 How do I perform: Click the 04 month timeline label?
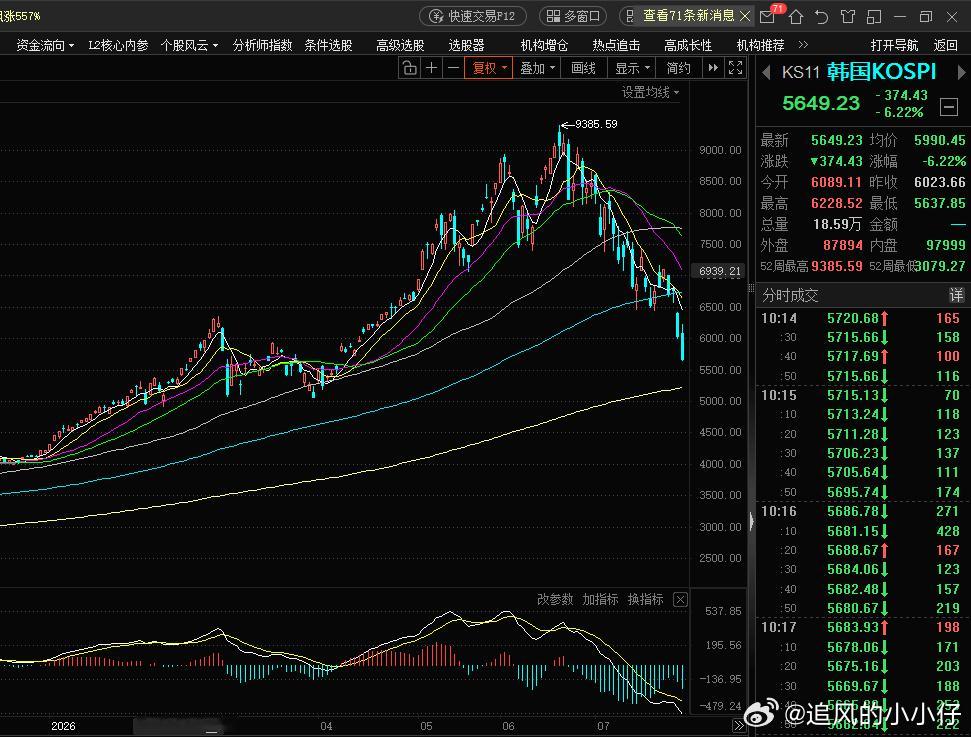[x=326, y=726]
